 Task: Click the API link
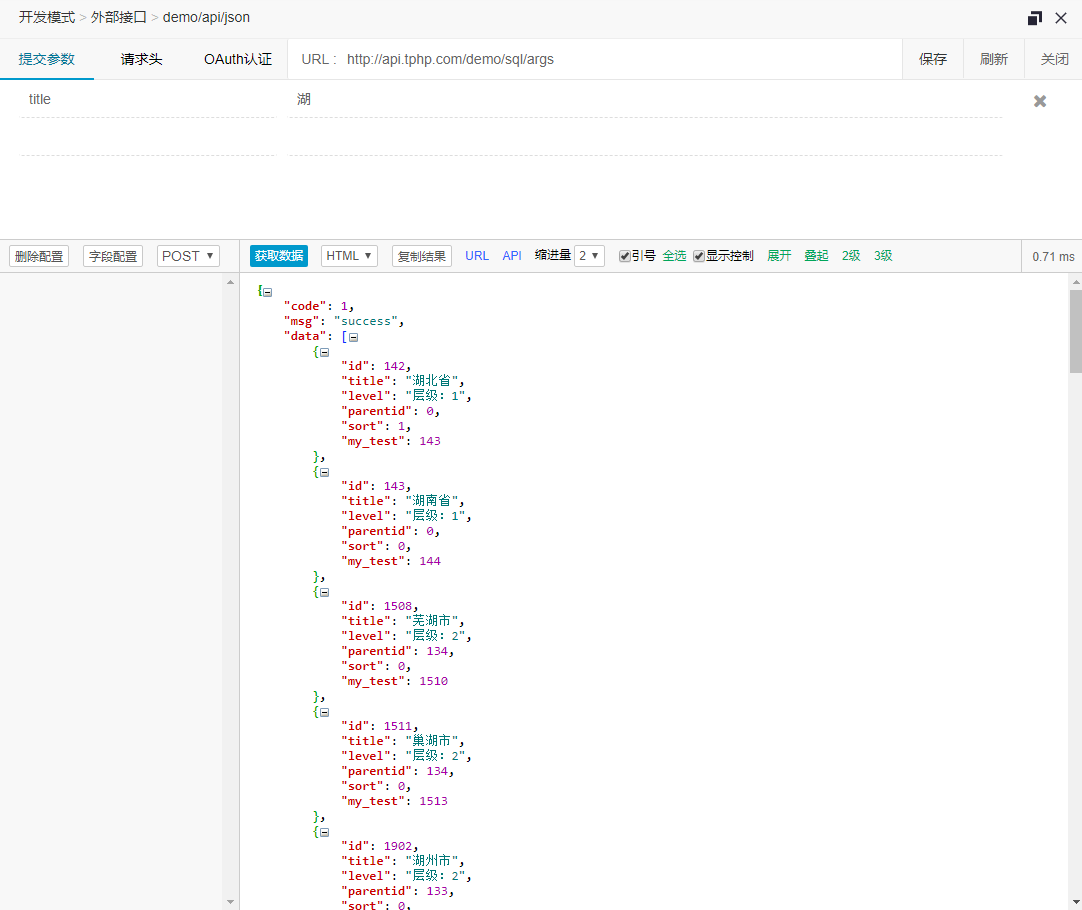tap(512, 256)
